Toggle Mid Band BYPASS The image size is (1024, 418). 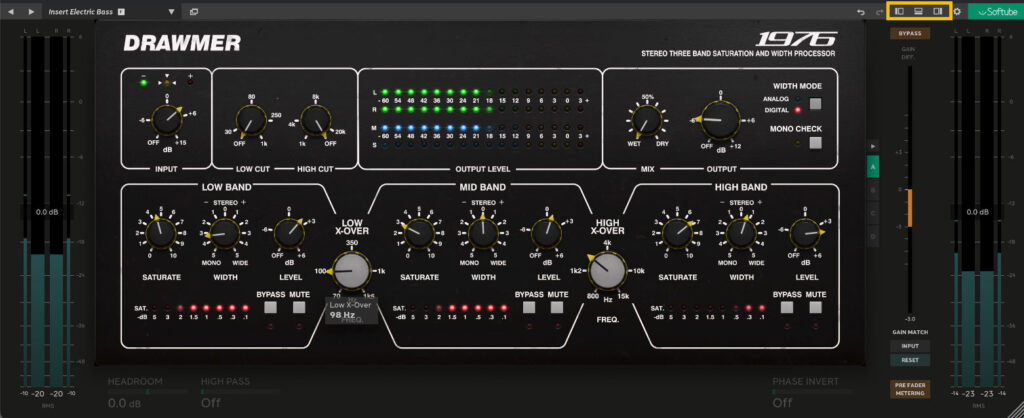529,307
